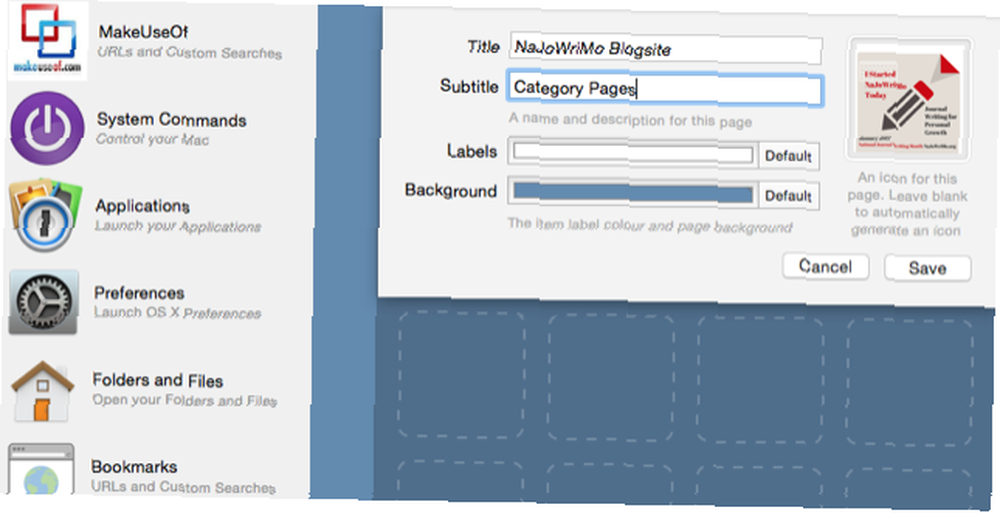The width and height of the screenshot is (1000, 513).
Task: Select the Folders and Files house icon
Action: coord(42,390)
